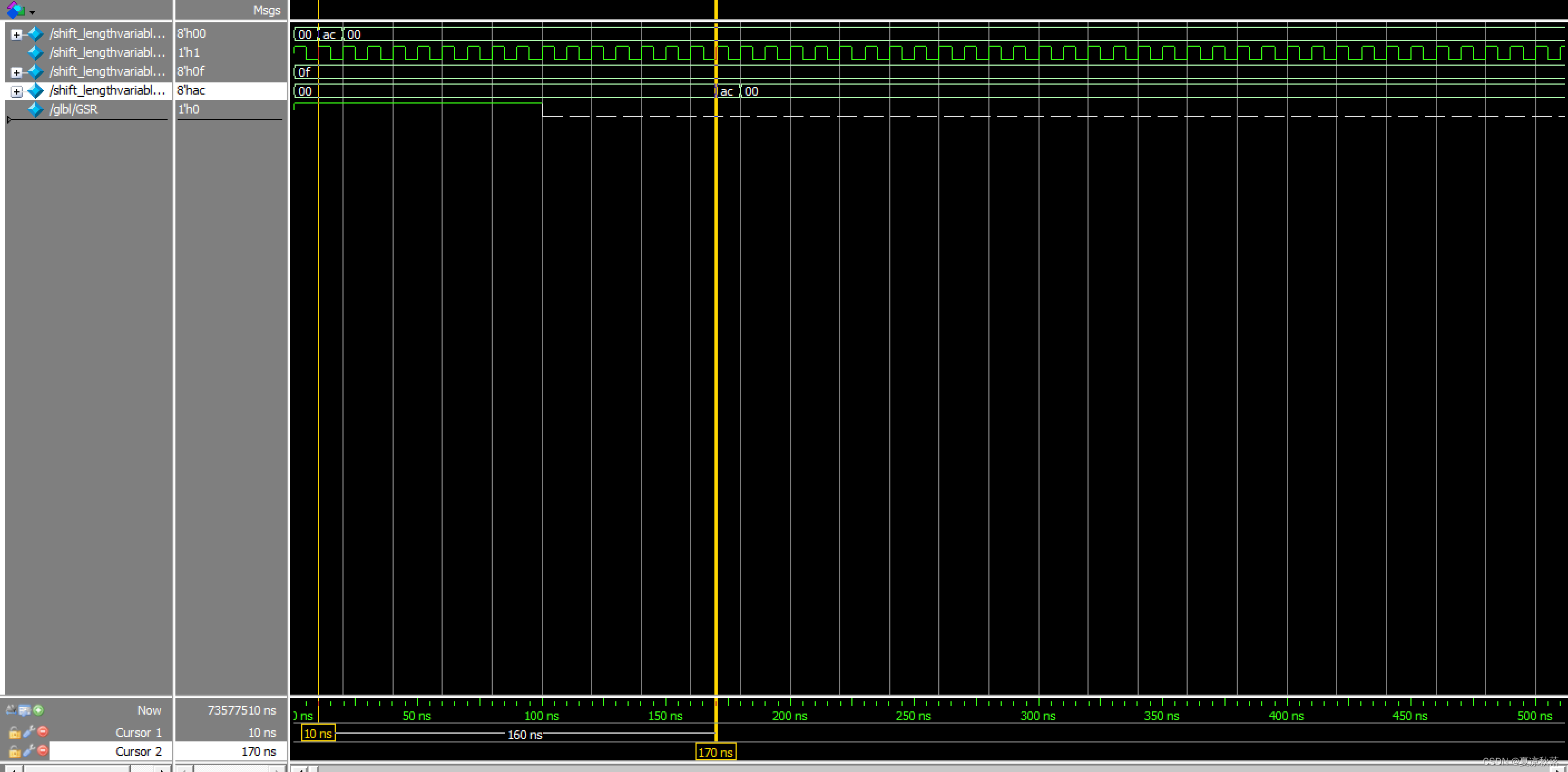
Task: Click the Msgs column header
Action: click(266, 11)
